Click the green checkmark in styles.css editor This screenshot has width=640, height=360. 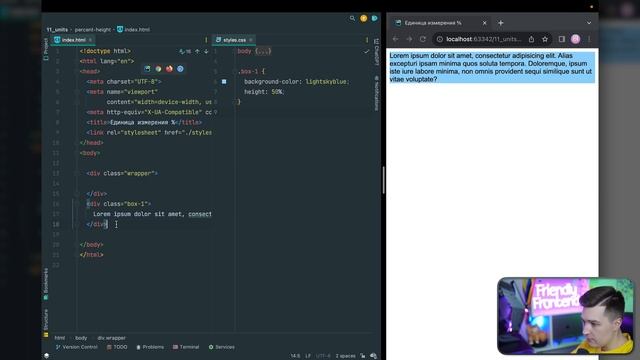point(367,51)
